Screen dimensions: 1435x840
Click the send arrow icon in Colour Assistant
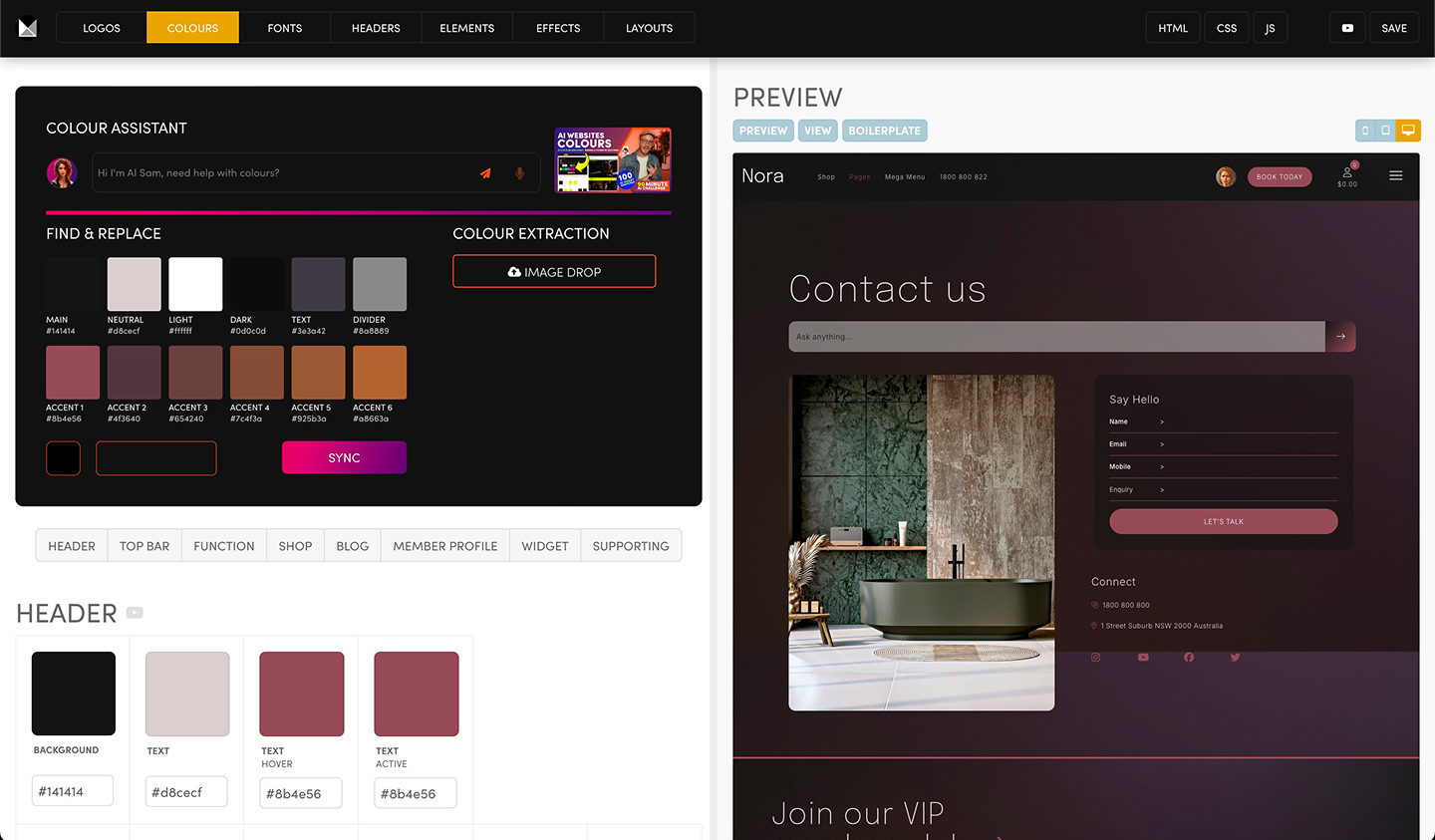tap(485, 173)
